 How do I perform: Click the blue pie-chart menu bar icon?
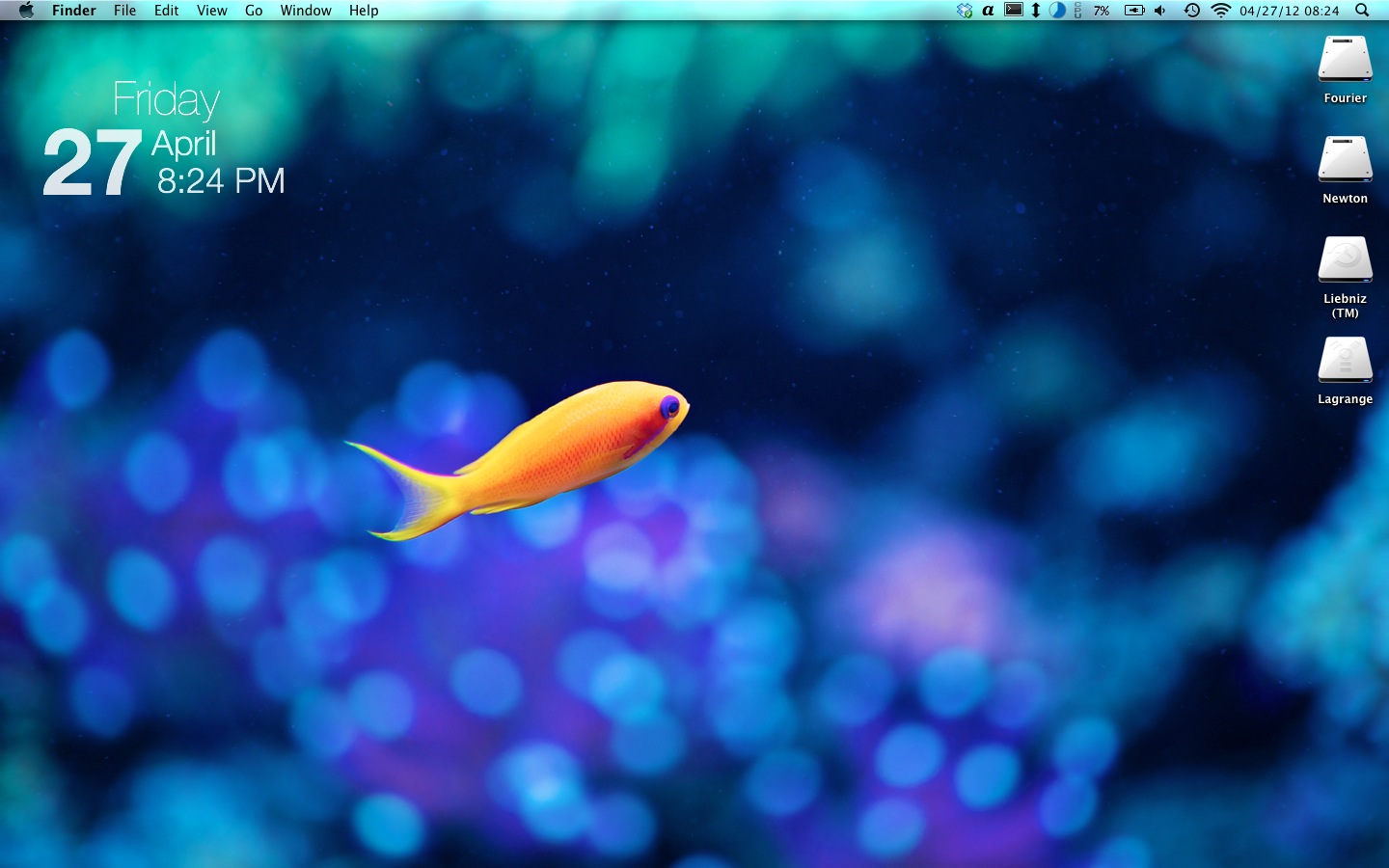coord(1057,11)
